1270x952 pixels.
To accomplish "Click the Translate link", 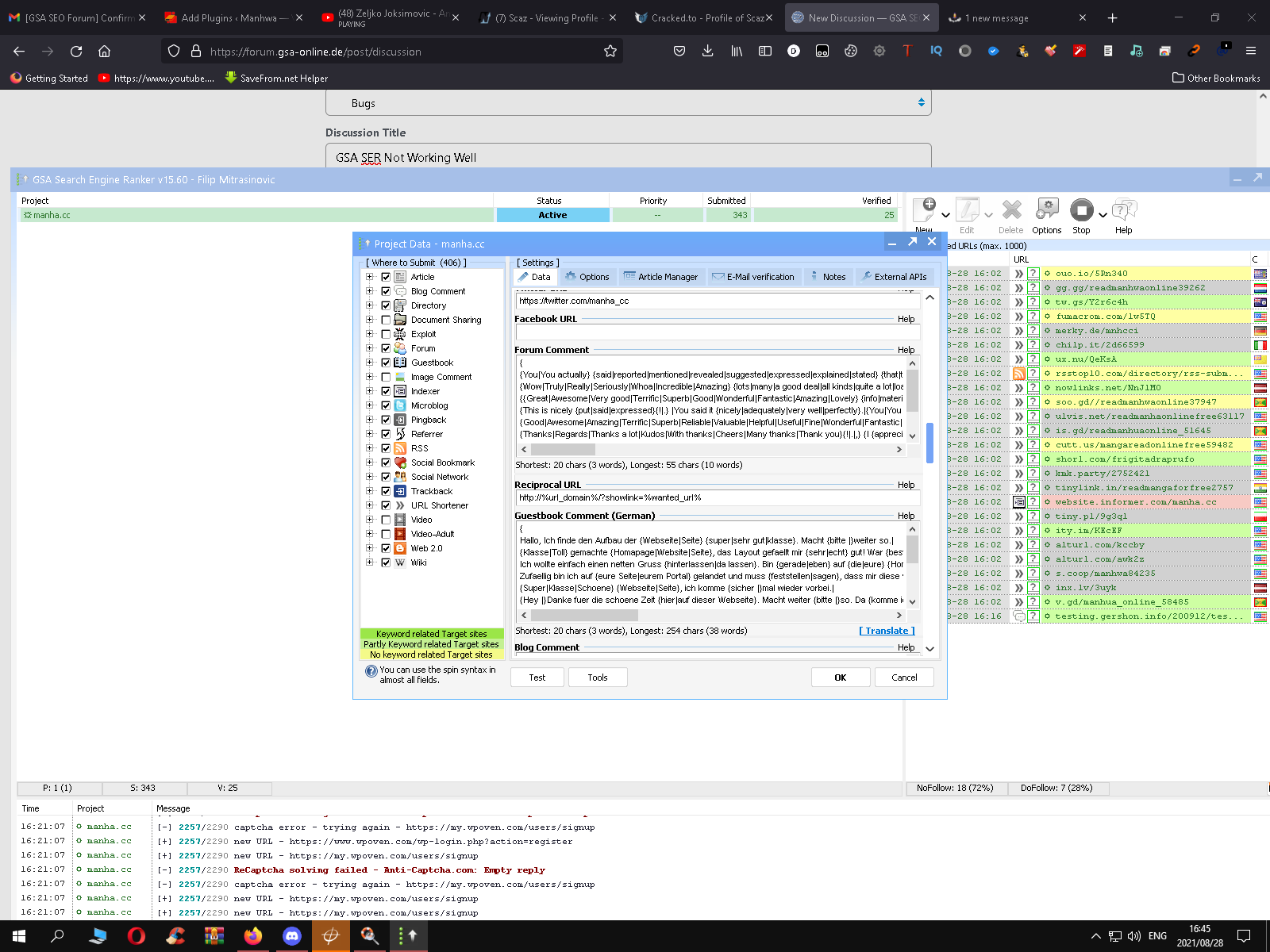I will 887,631.
